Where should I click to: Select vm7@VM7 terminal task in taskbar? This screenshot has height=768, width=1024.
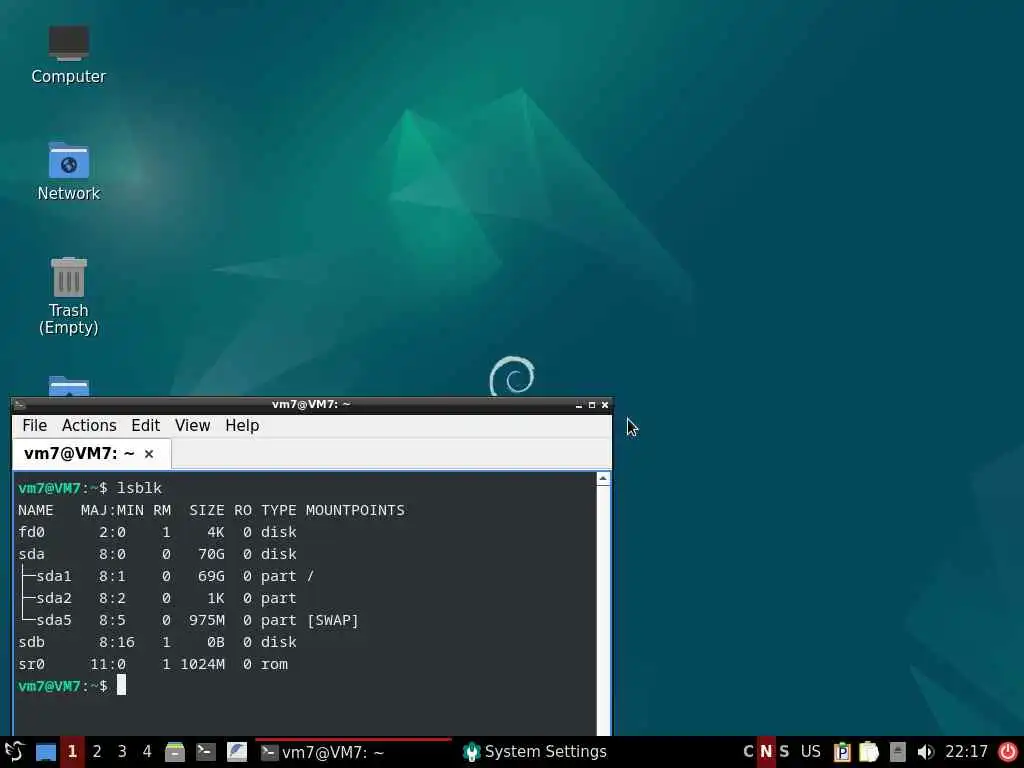(353, 752)
